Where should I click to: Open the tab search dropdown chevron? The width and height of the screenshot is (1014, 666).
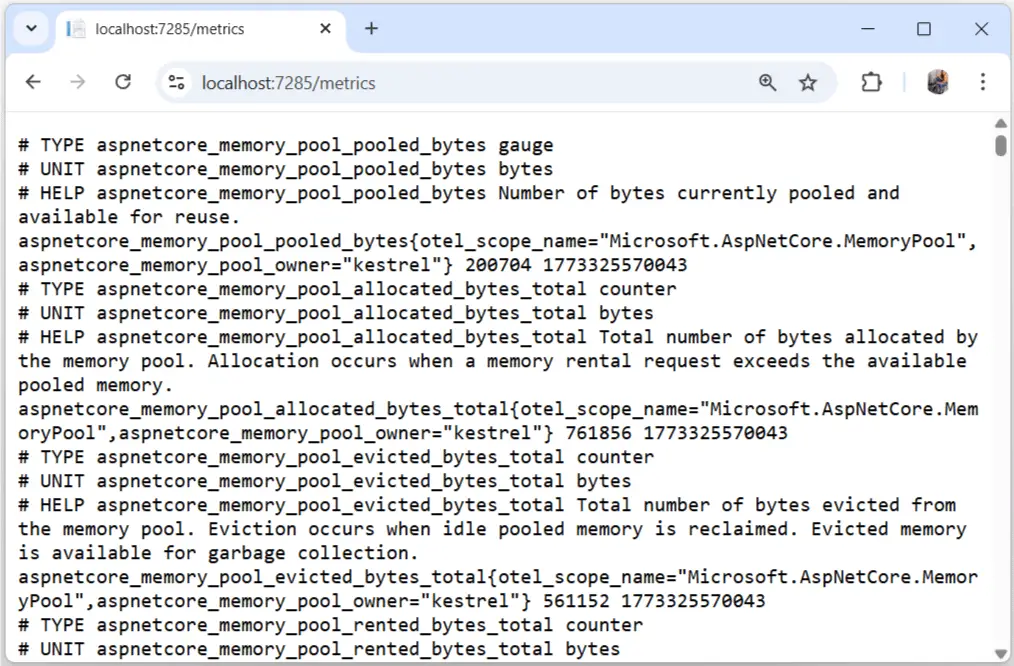pos(31,29)
